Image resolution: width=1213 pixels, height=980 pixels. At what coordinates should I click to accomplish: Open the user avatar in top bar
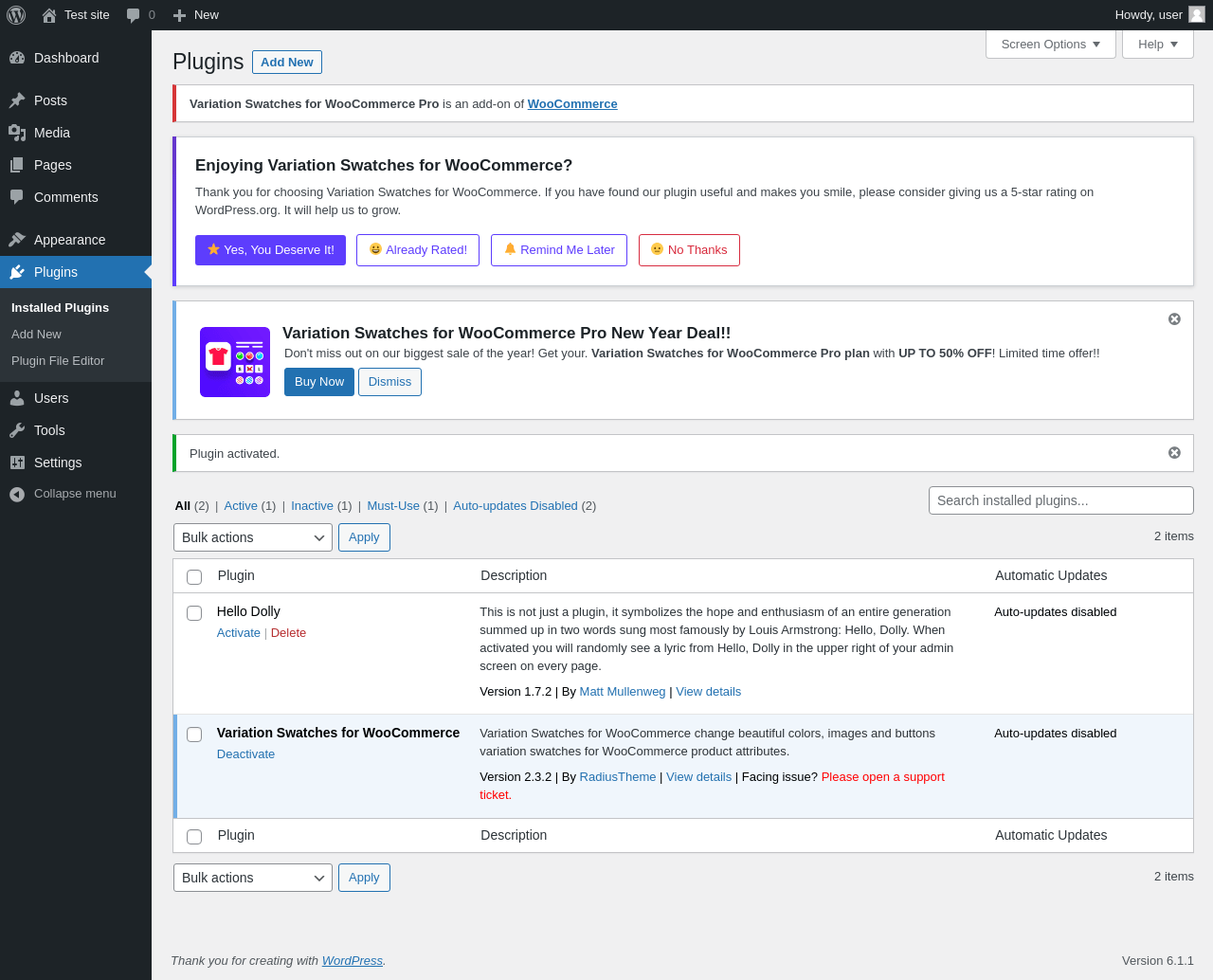pyautogui.click(x=1197, y=14)
